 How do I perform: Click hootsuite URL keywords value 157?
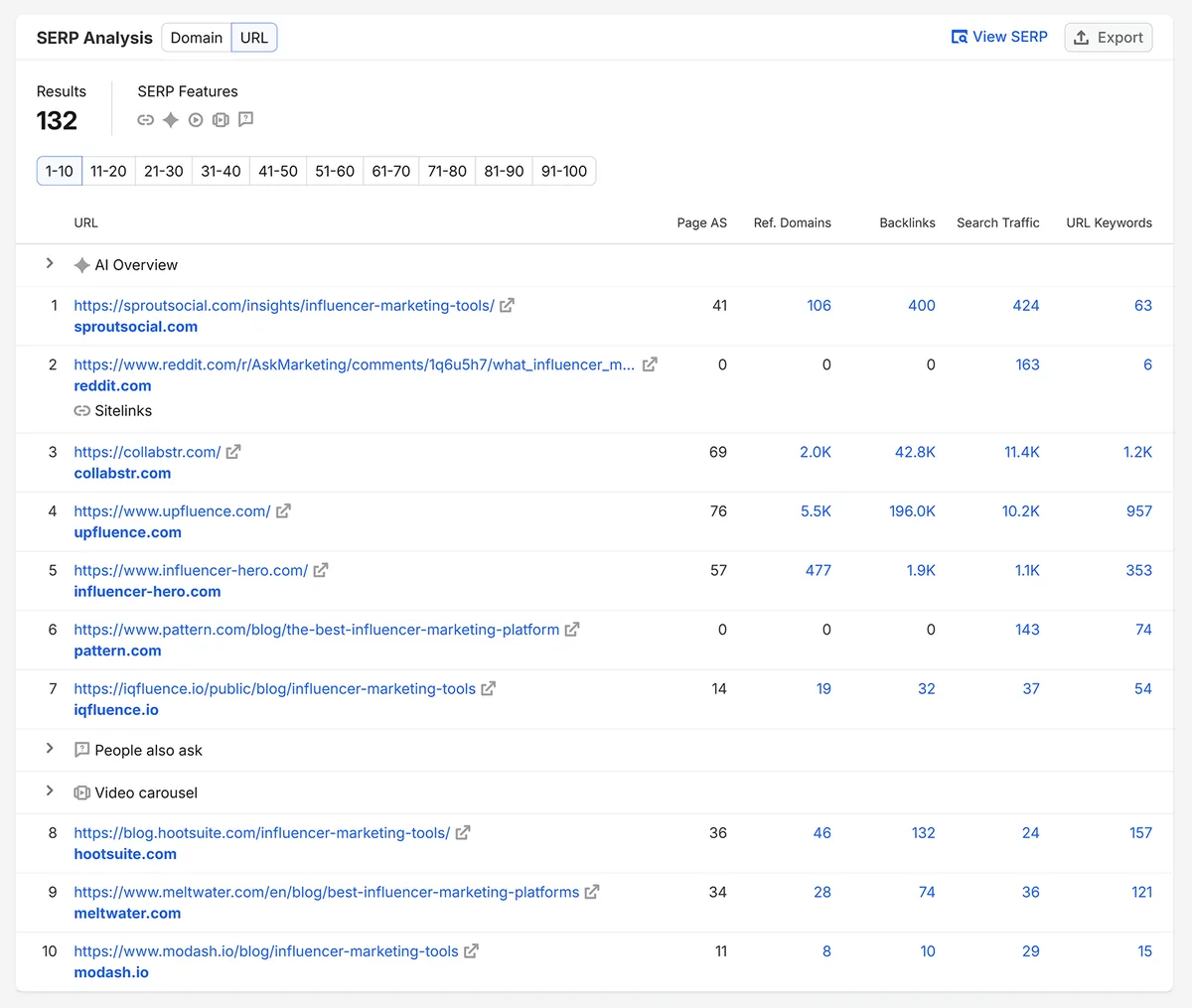(1140, 833)
